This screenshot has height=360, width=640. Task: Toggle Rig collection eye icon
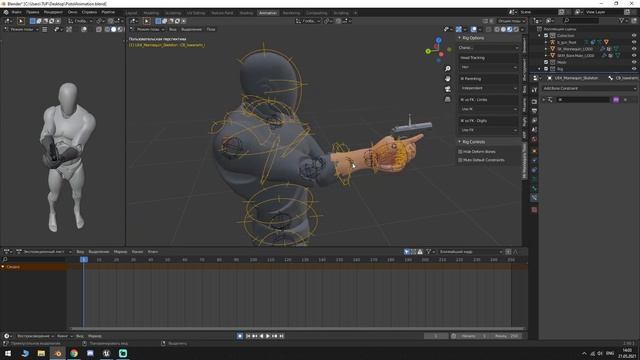[634, 69]
